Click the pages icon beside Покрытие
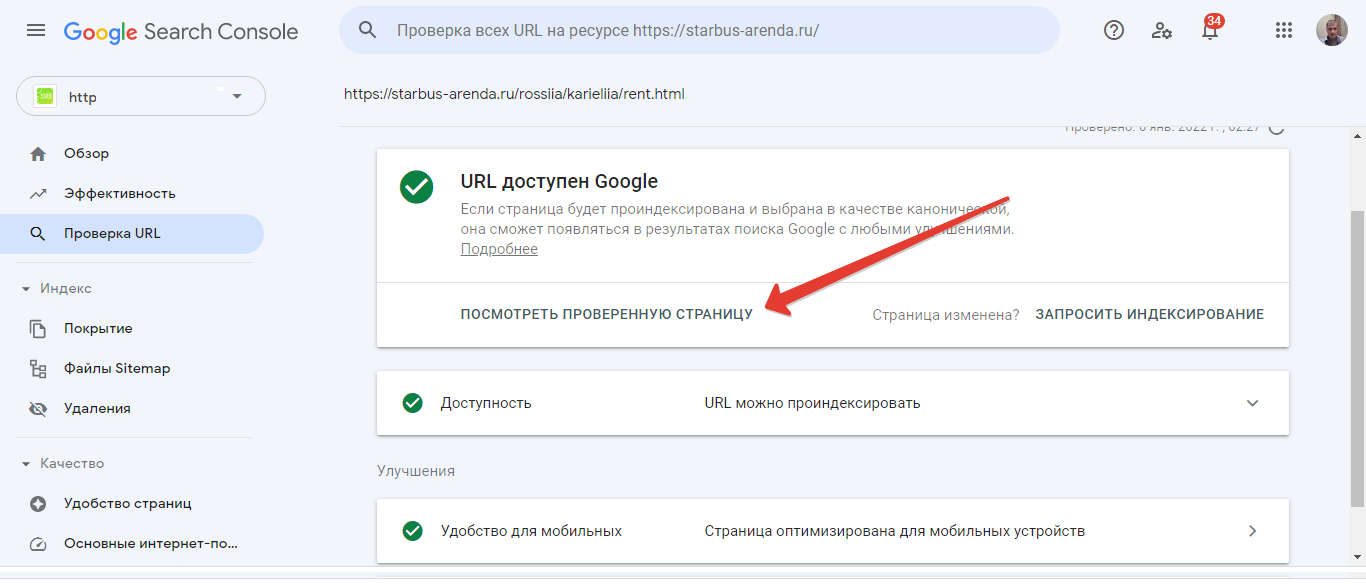 (38, 329)
